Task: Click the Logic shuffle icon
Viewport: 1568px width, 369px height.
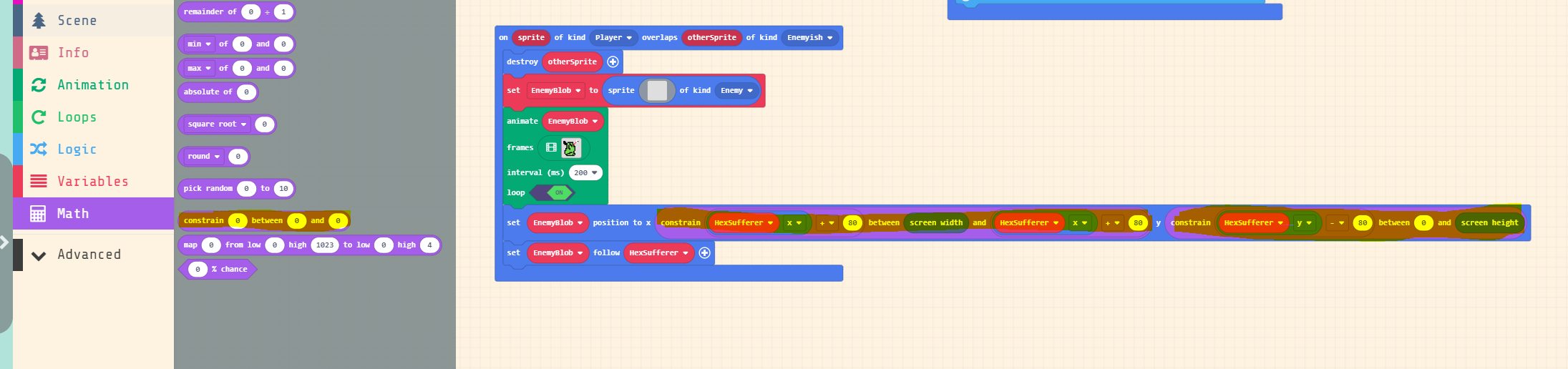Action: click(39, 149)
